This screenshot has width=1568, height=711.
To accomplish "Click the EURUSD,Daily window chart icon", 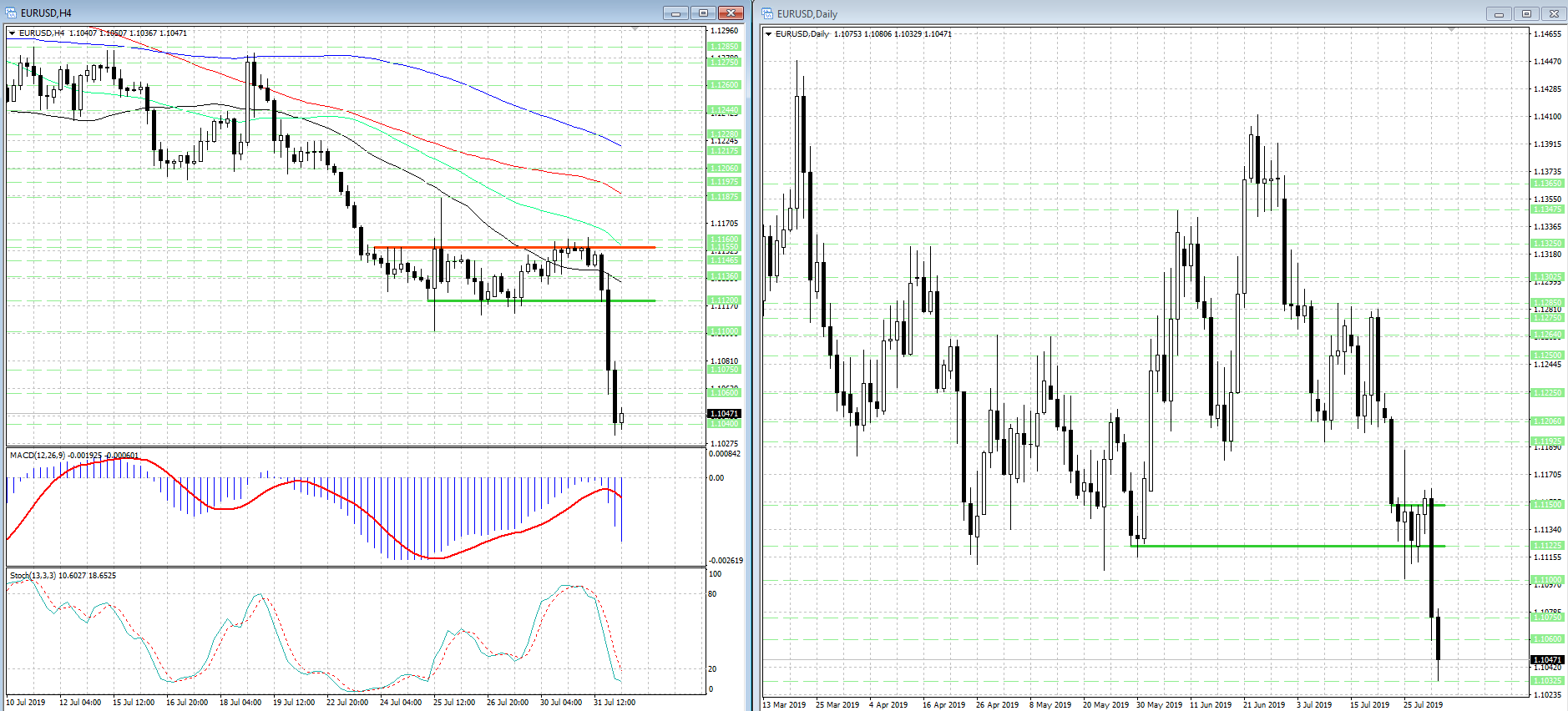I will (767, 13).
